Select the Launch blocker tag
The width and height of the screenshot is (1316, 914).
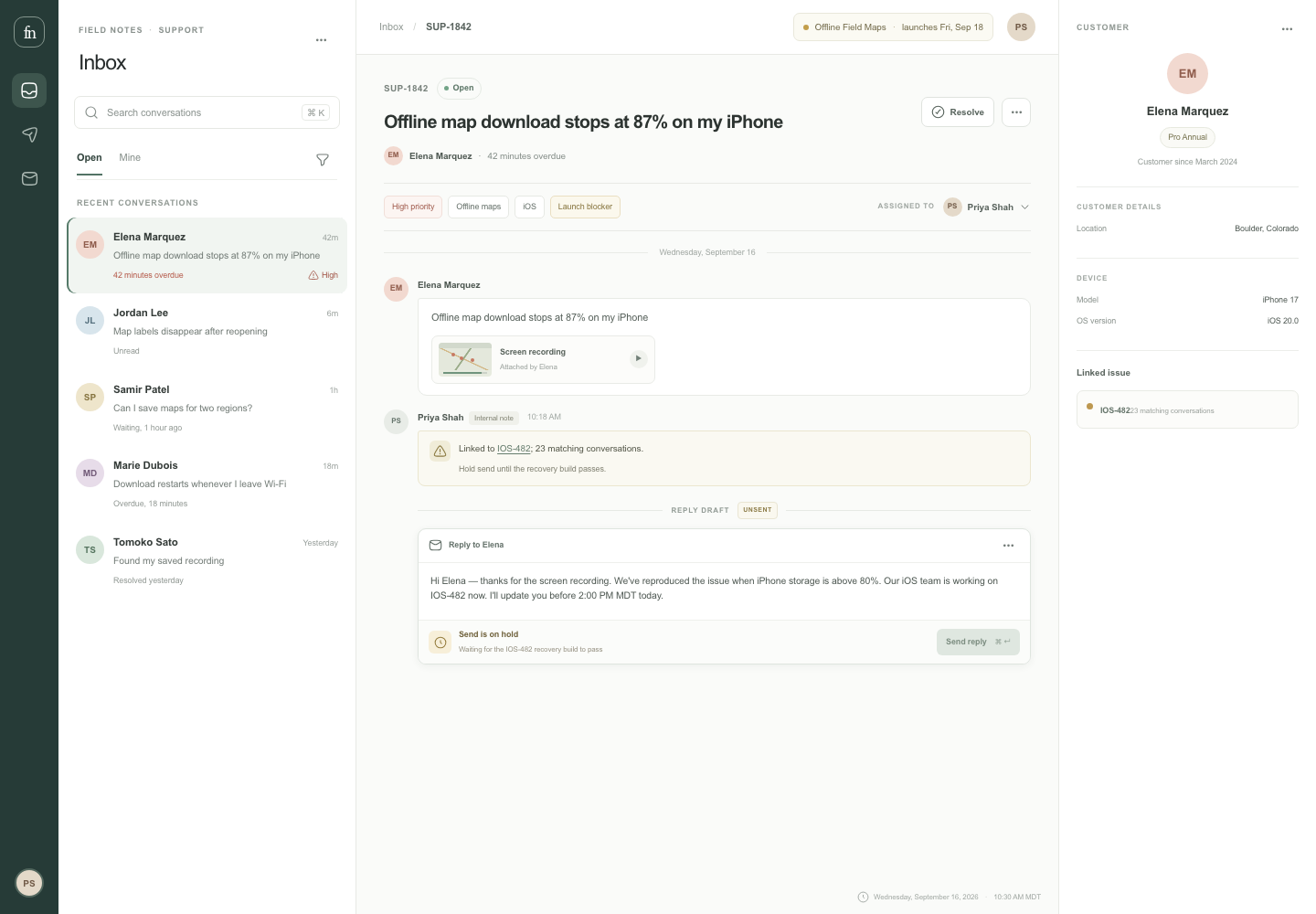(585, 207)
